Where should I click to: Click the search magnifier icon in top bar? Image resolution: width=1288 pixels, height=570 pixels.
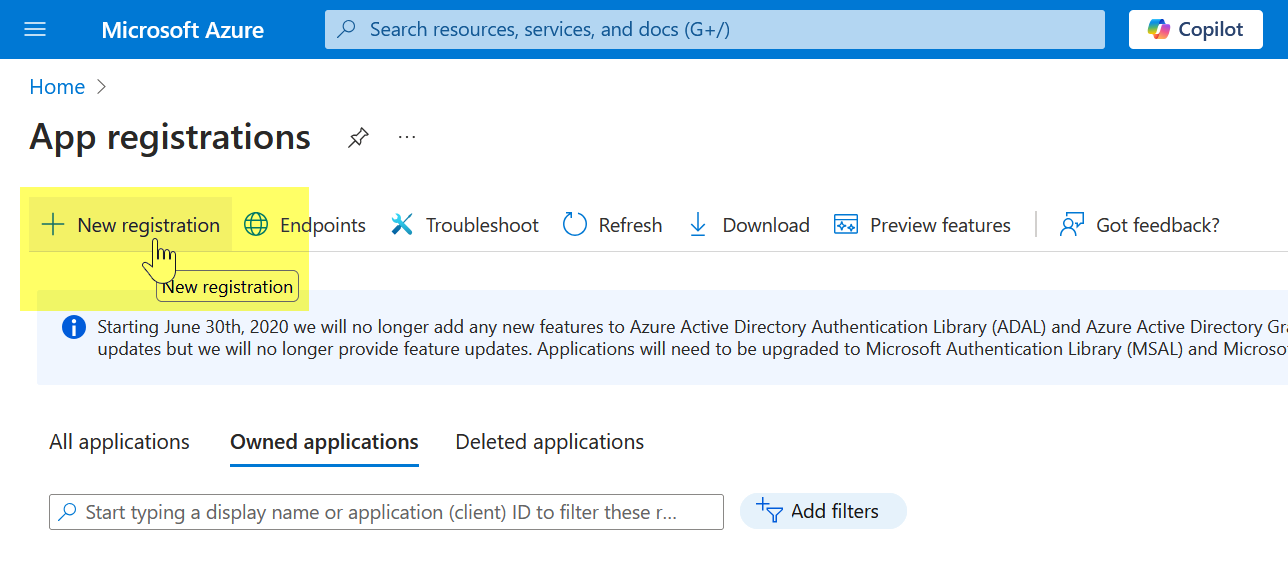pos(347,30)
